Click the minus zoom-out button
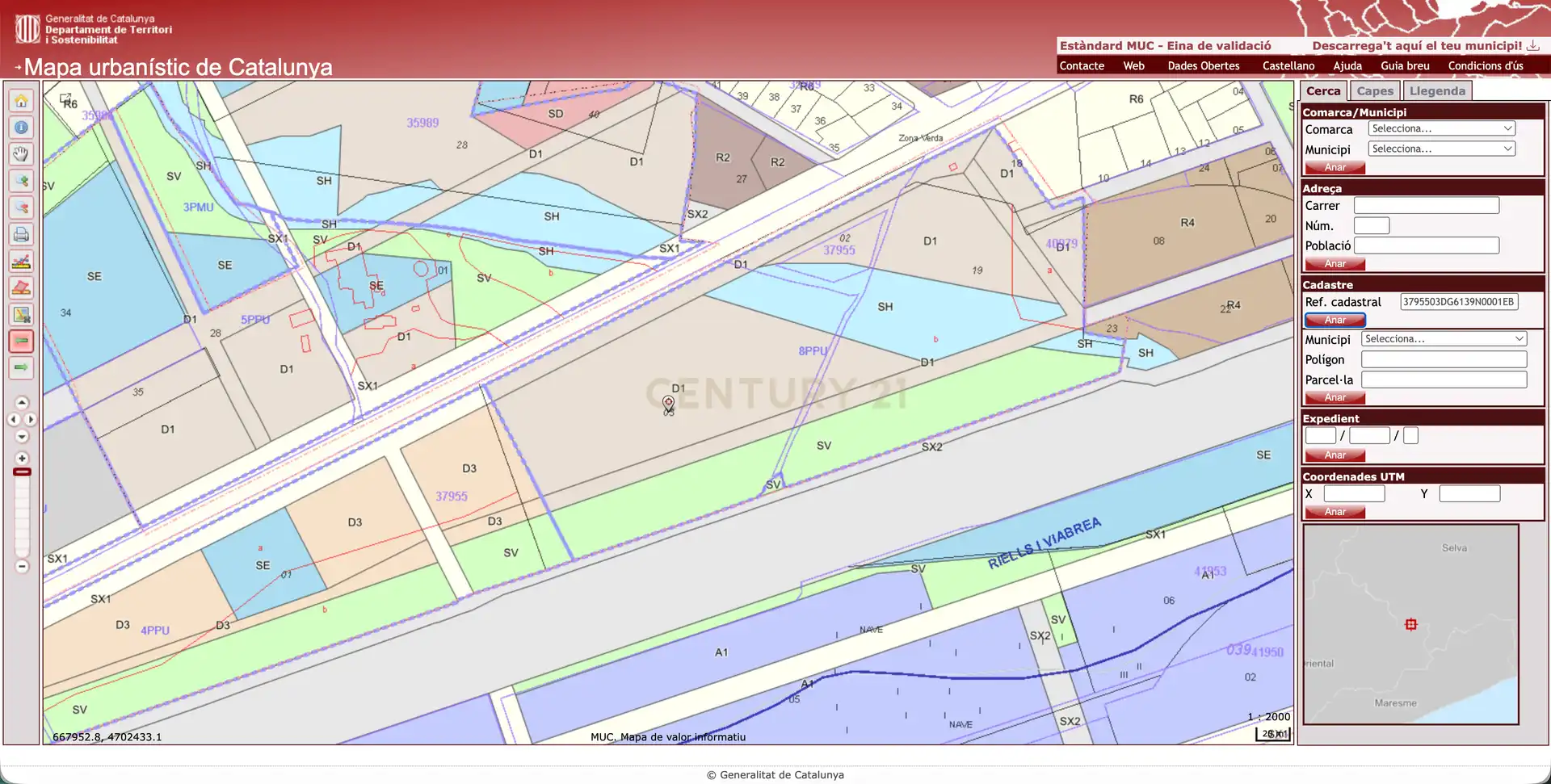 [22, 566]
